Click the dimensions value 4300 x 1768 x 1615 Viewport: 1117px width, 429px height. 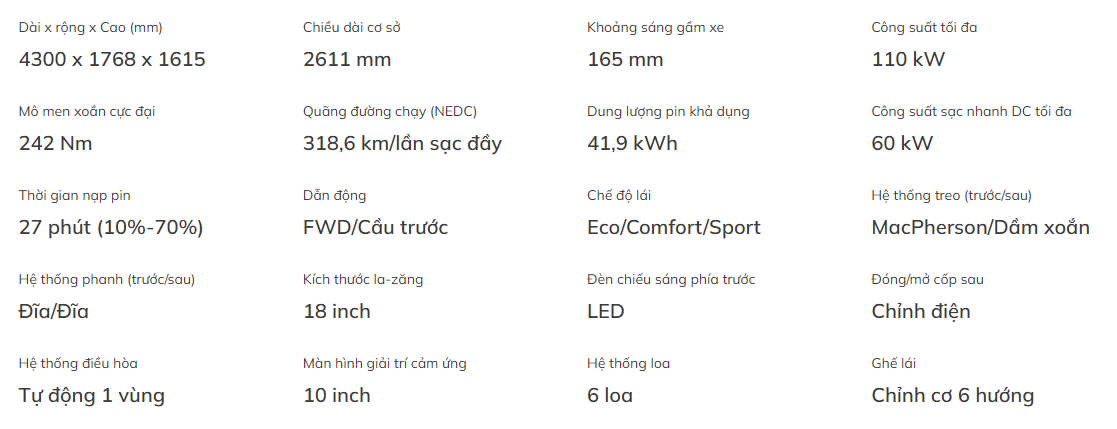[112, 60]
